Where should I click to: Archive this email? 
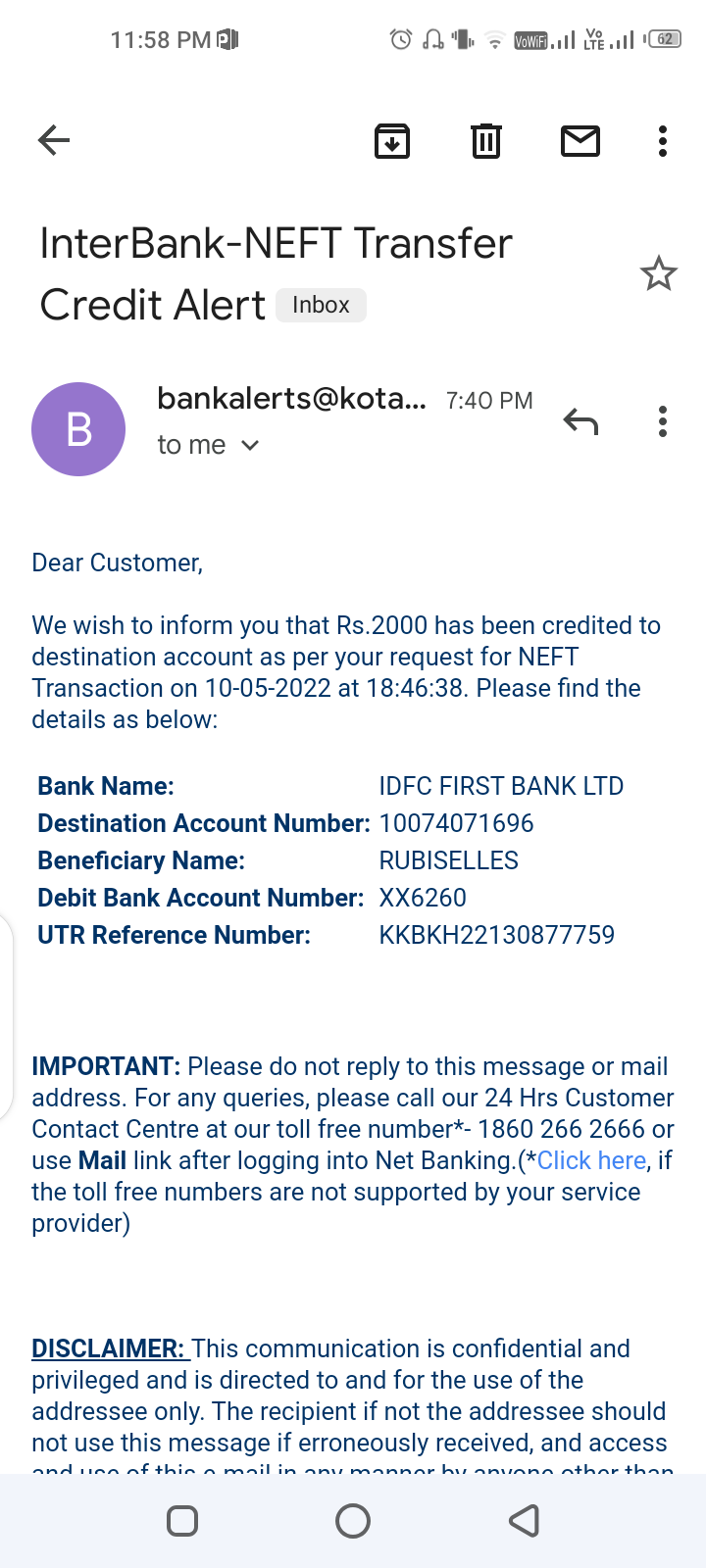tap(392, 141)
